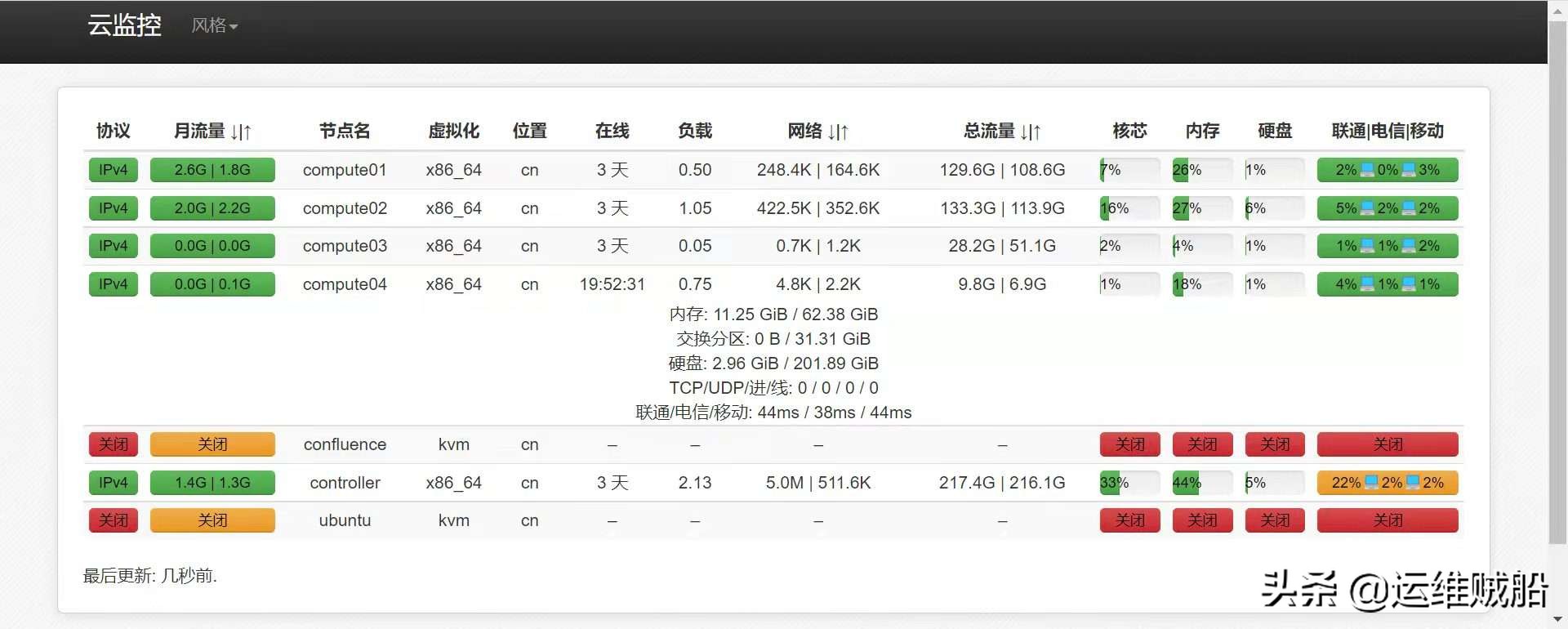
Task: Expand the compute02 node row
Action: pos(773,208)
